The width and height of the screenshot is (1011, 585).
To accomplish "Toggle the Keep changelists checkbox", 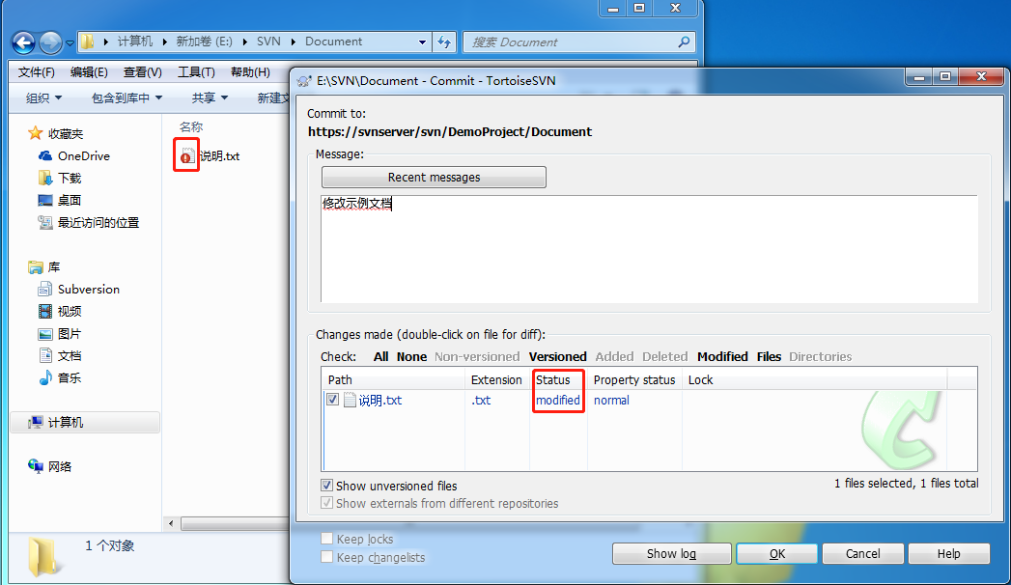I will [327, 557].
